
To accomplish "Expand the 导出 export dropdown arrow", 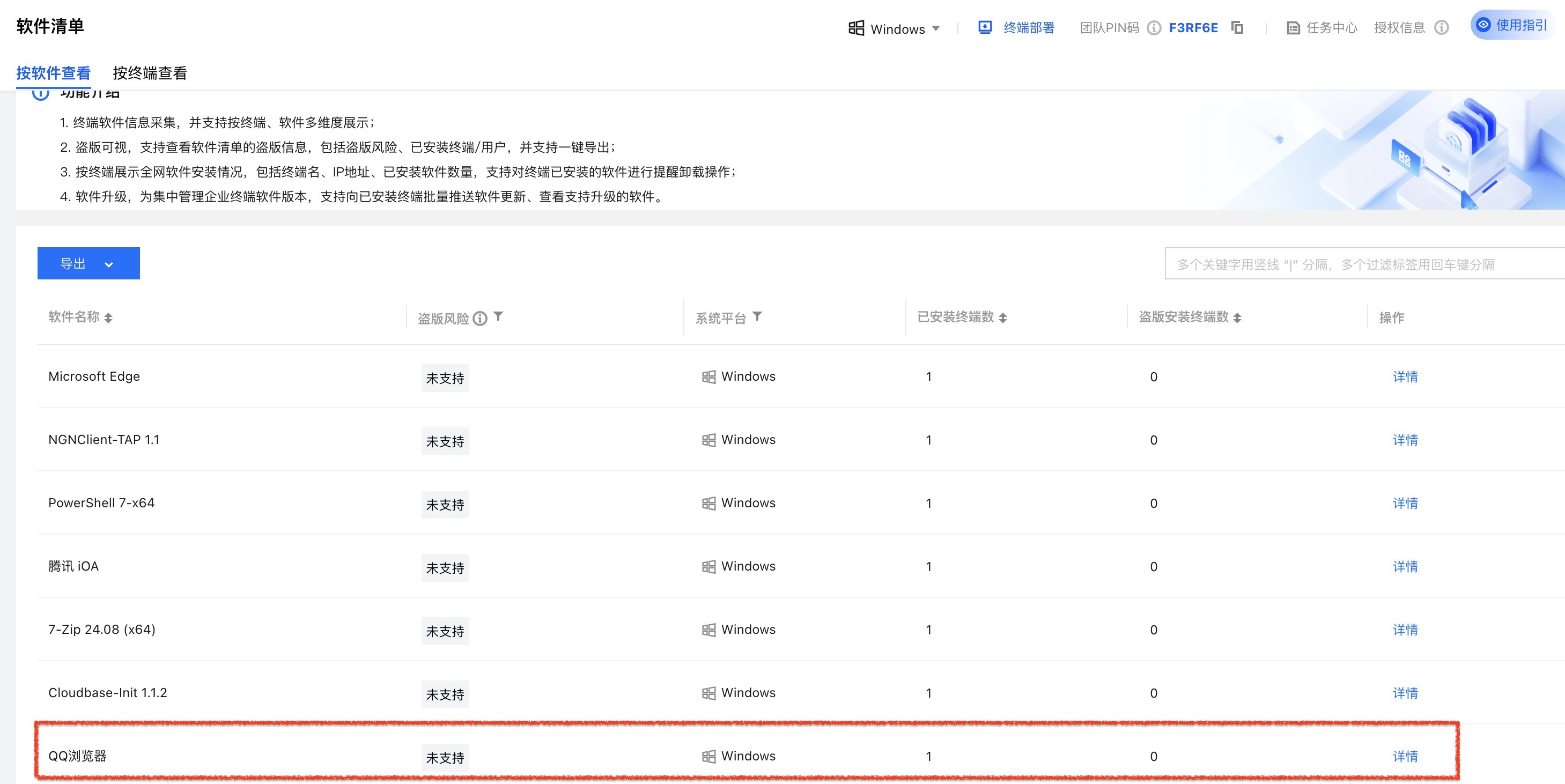I will pos(109,264).
